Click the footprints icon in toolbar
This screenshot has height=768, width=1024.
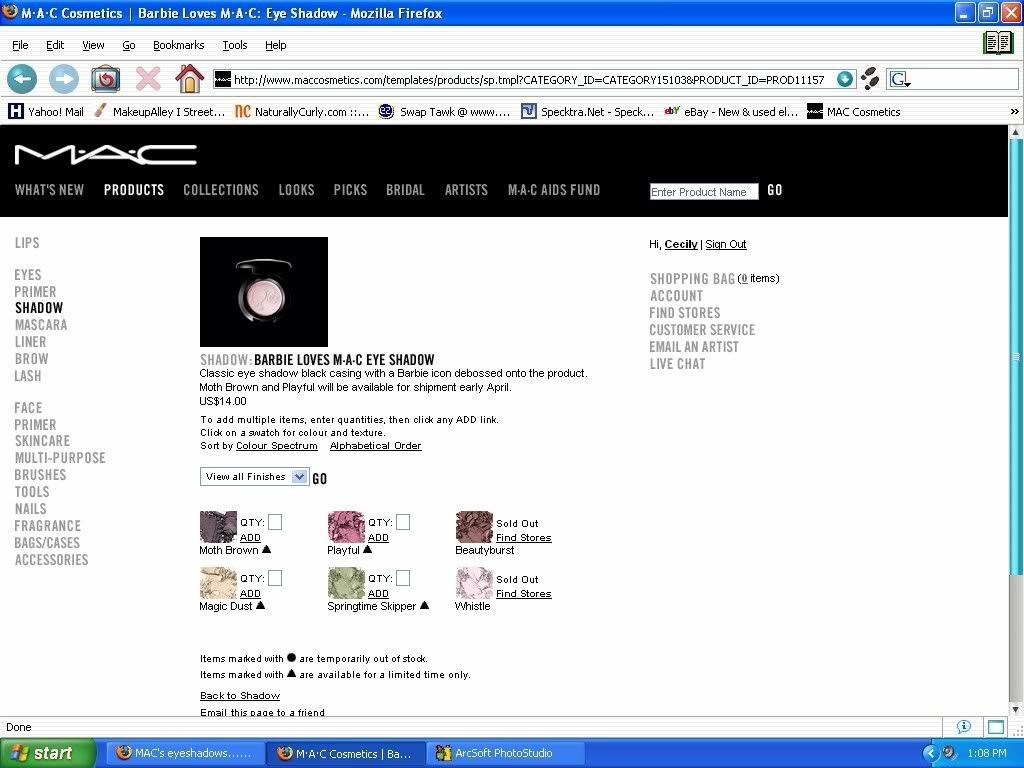pos(869,79)
